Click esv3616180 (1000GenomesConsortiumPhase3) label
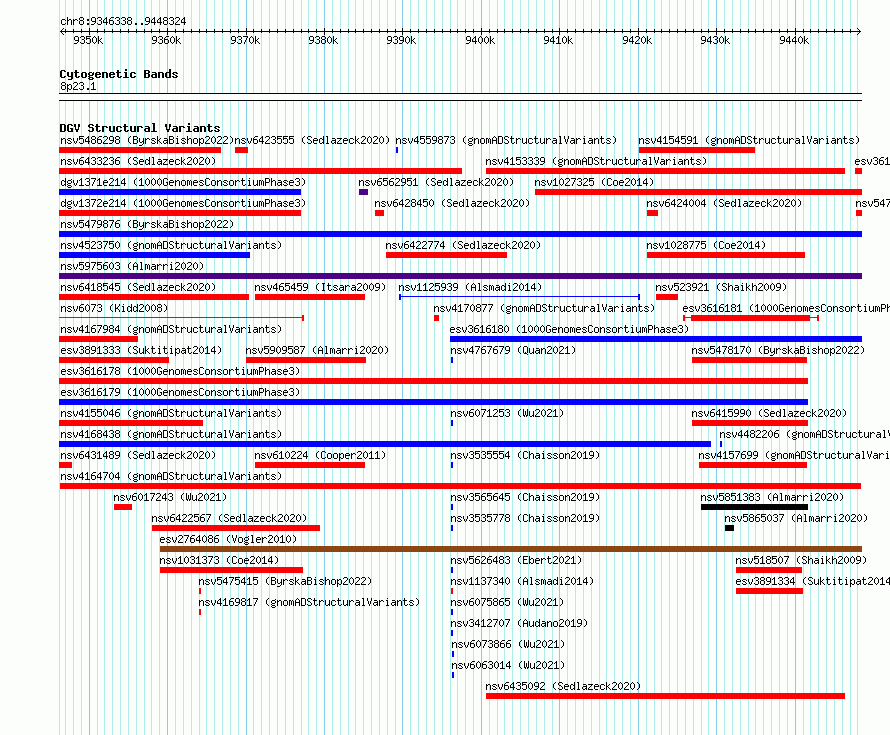Viewport: 890px width, 735px height. coord(569,329)
